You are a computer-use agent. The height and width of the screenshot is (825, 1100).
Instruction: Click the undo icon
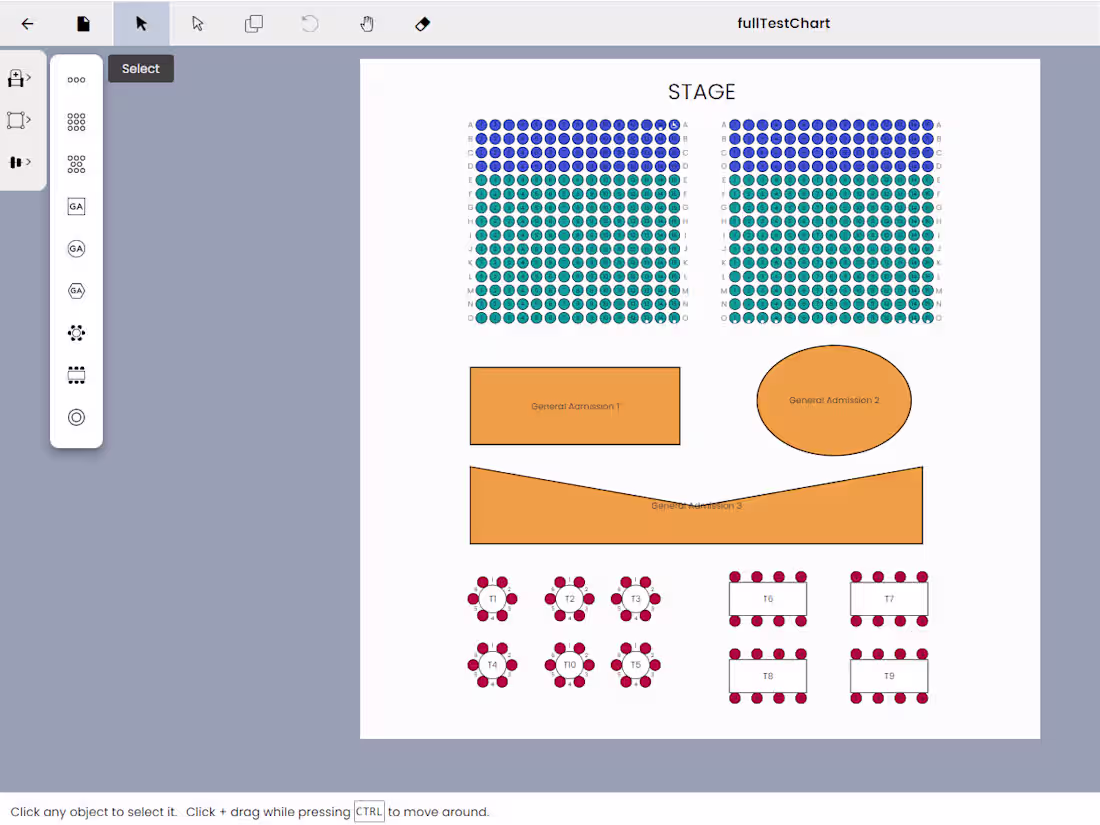point(309,23)
